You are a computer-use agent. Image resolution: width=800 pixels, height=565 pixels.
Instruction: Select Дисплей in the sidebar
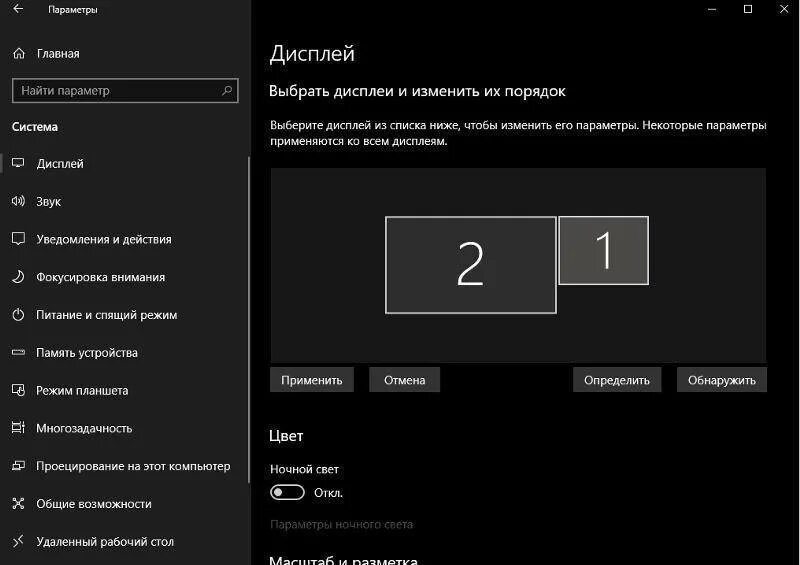tap(60, 163)
